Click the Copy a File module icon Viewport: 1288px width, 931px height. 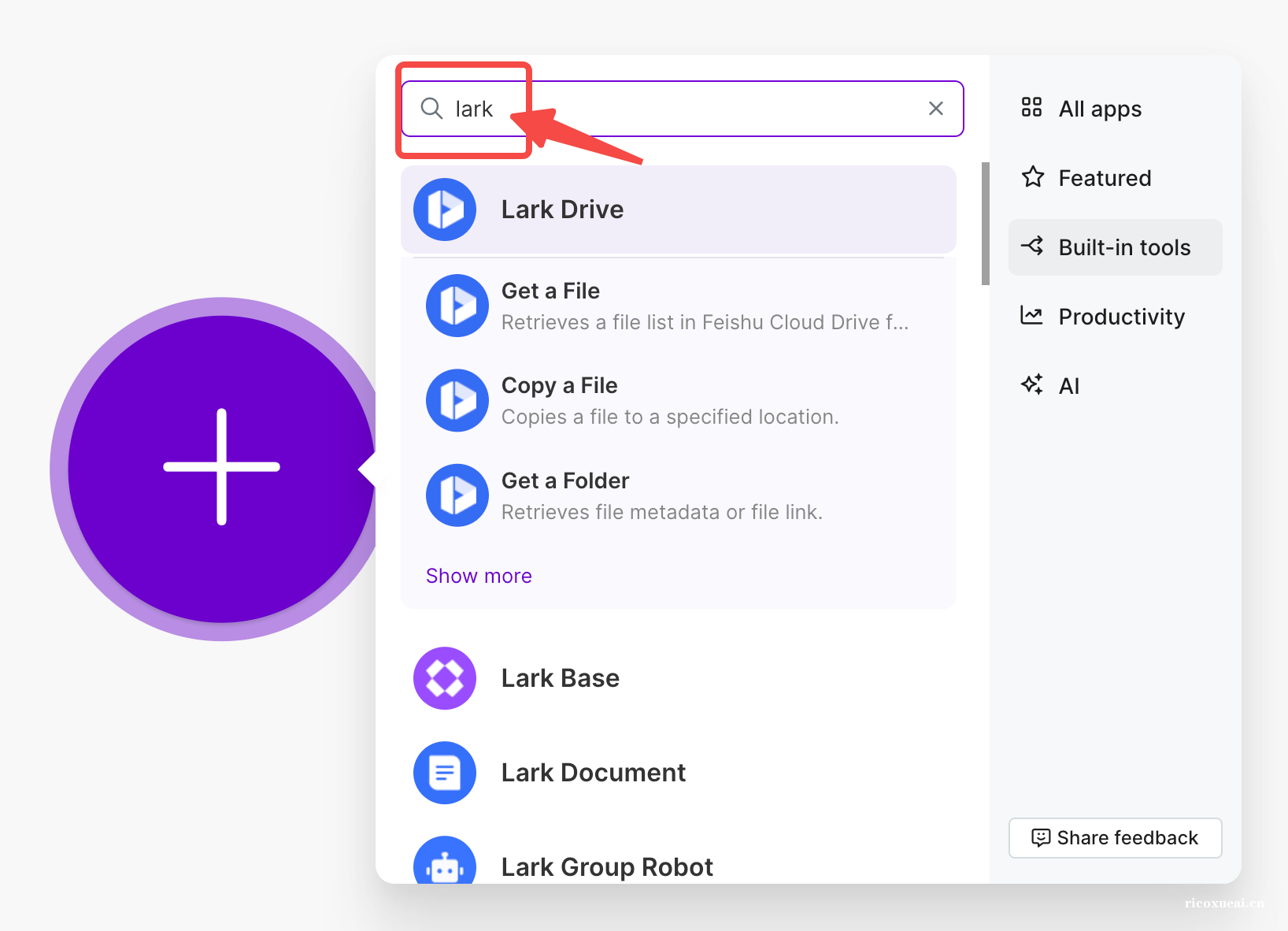point(457,400)
